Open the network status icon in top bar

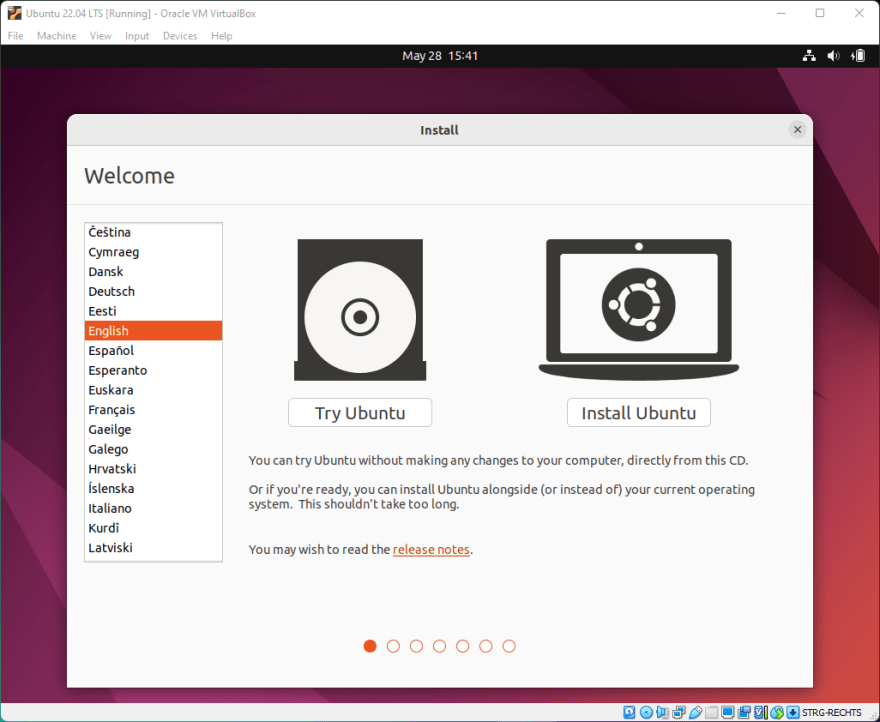coord(809,56)
